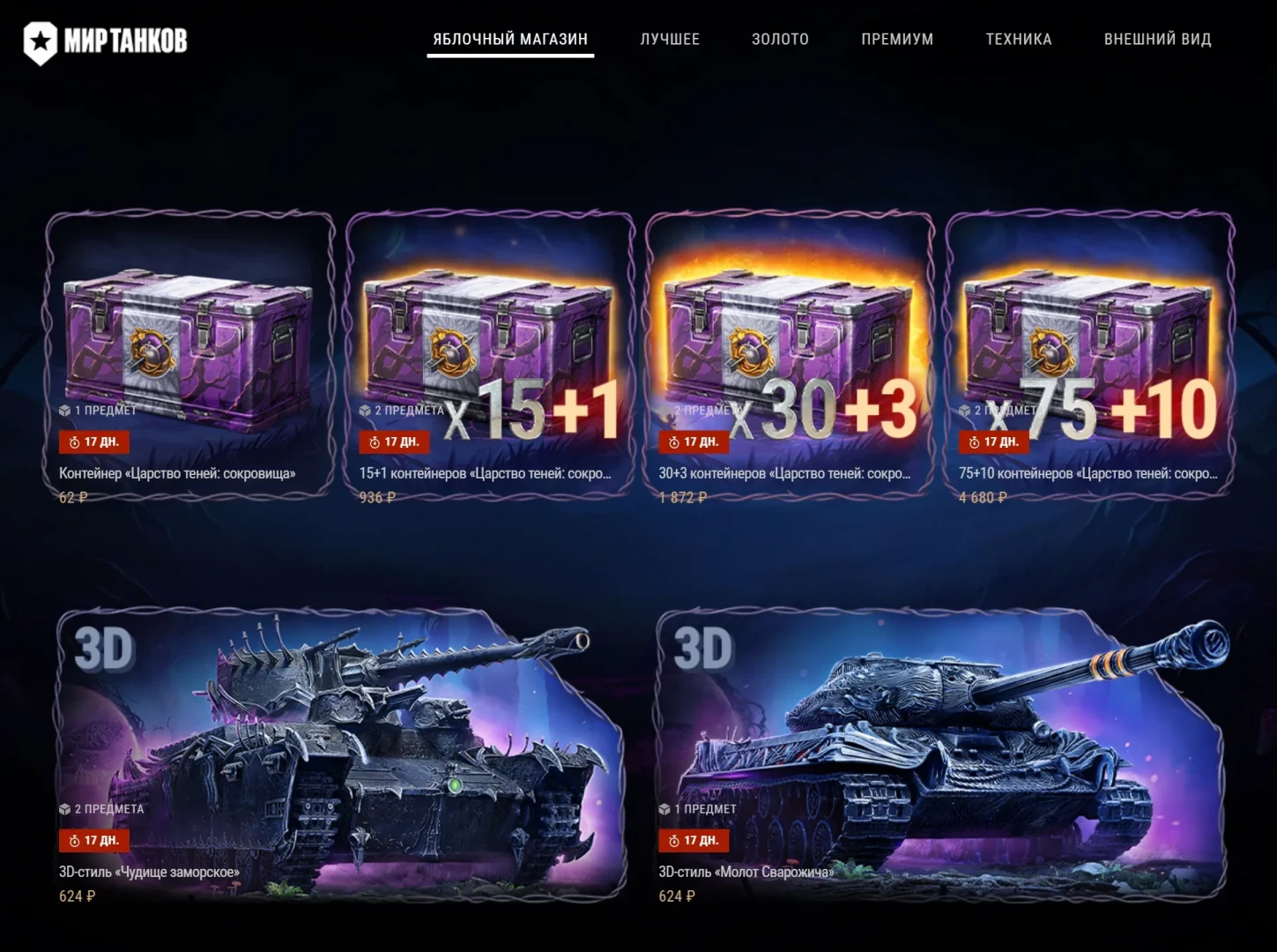Viewport: 1277px width, 952px height.
Task: Click the 1 предмет box icon on first container
Action: click(64, 411)
